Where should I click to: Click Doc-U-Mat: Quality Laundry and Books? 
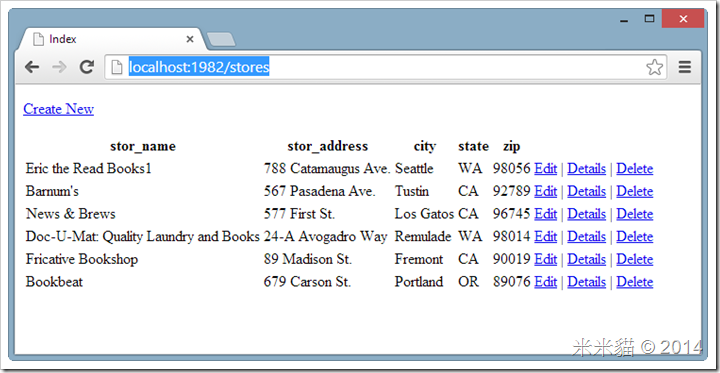(x=143, y=236)
